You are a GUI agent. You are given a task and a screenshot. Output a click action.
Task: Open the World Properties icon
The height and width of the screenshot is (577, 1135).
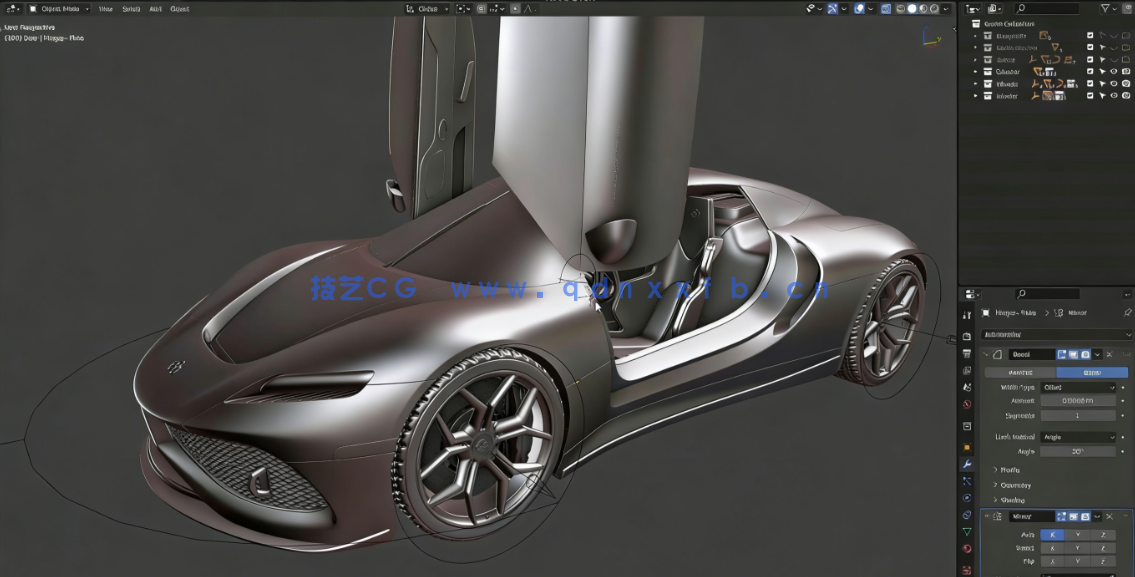point(966,424)
